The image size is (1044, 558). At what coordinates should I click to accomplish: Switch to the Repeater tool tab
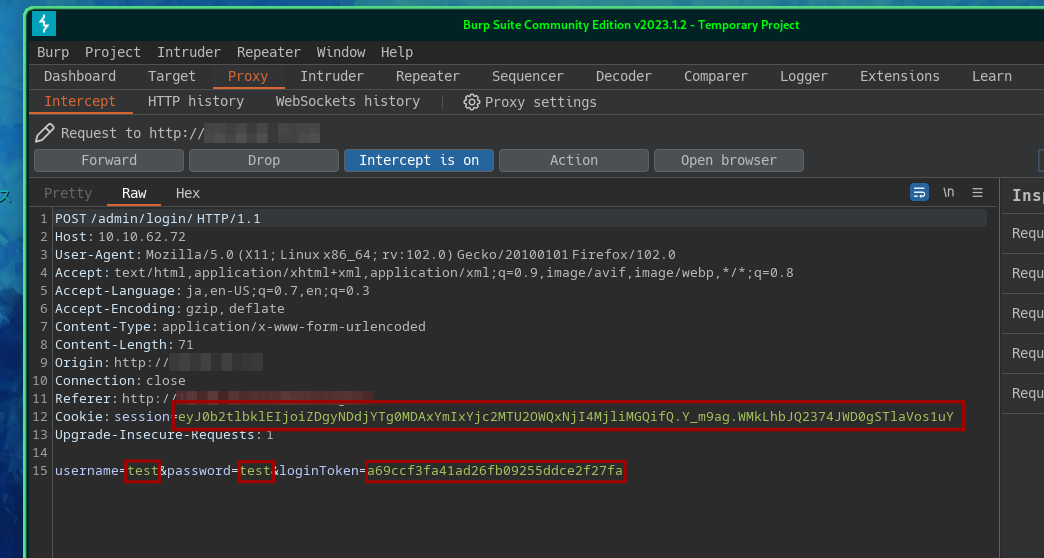(x=427, y=77)
